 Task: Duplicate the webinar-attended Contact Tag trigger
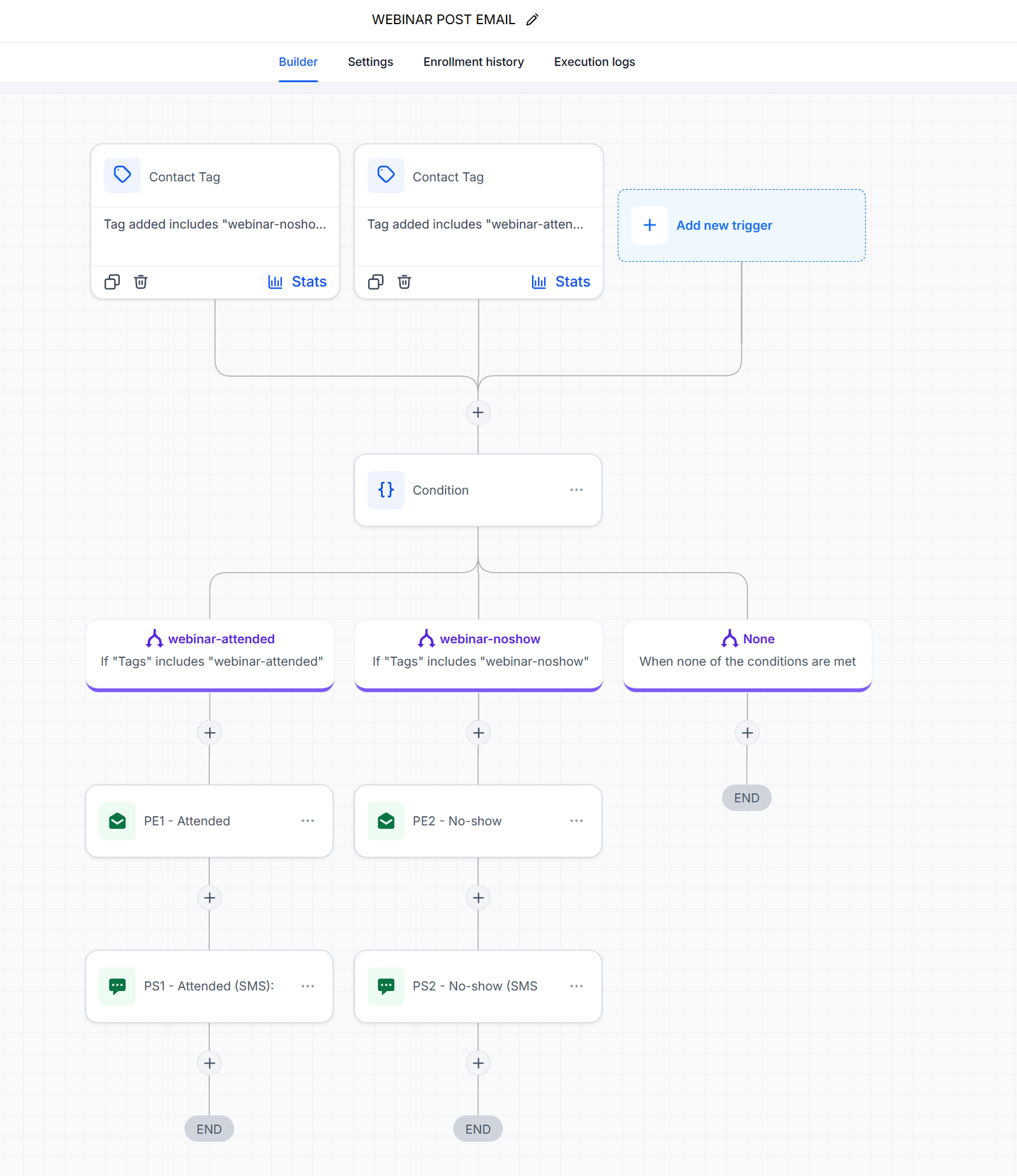[376, 282]
